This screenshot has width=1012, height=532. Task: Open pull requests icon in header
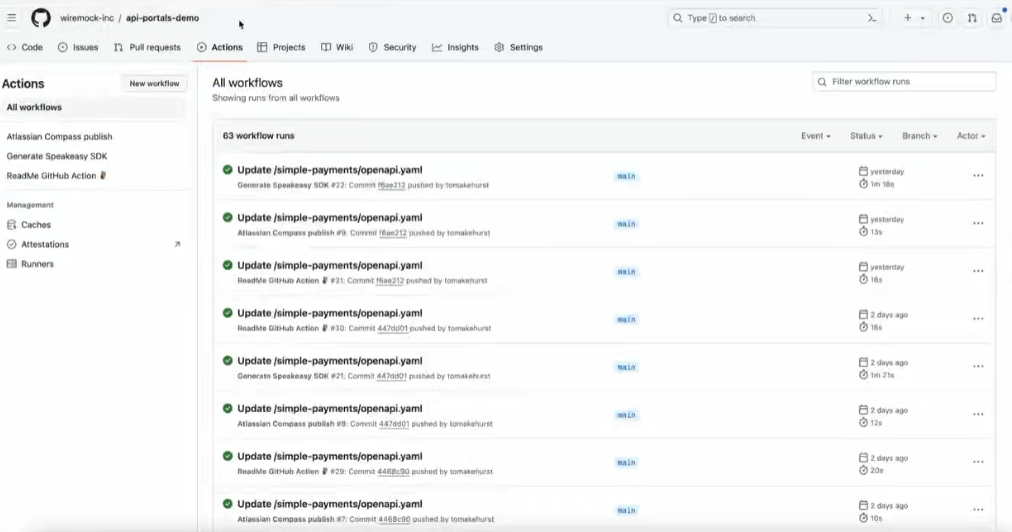972,18
